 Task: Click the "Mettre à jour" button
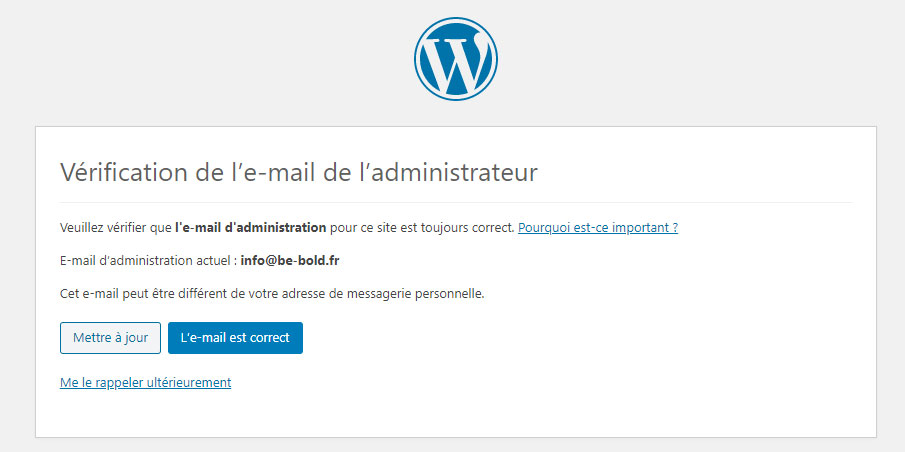pos(110,338)
